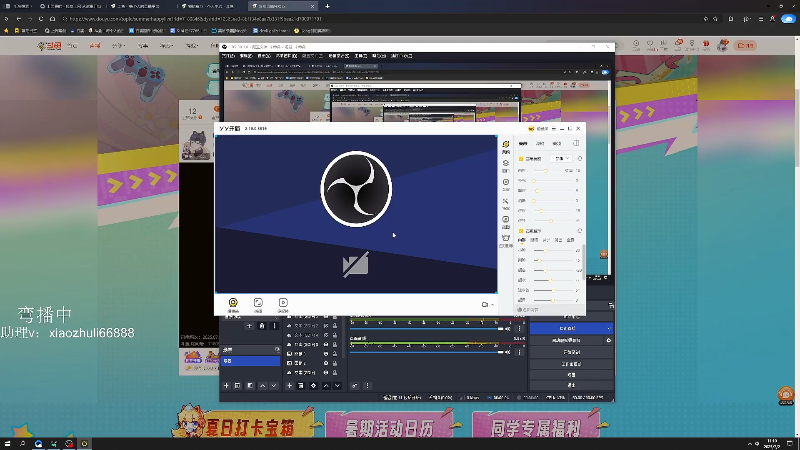Open mixer options menu below OBS audio mixer
Screen dimensions: 800x450
pos(367,386)
